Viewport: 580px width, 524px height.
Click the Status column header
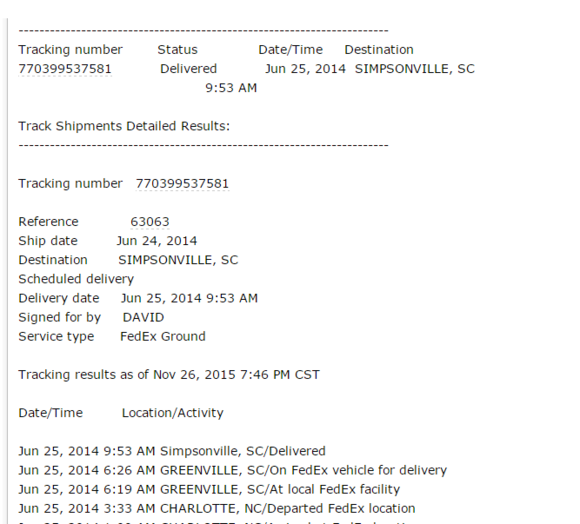(178, 50)
